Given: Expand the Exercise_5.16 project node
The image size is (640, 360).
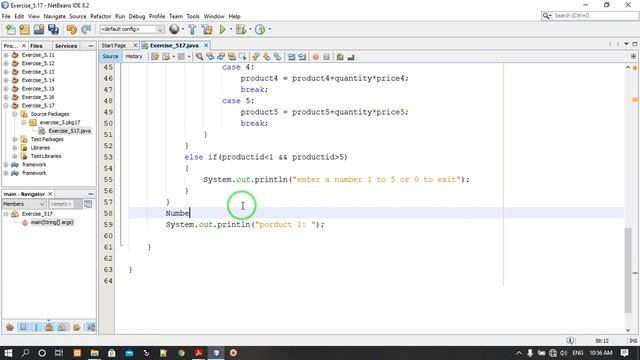Looking at the screenshot, I should pyautogui.click(x=6, y=97).
